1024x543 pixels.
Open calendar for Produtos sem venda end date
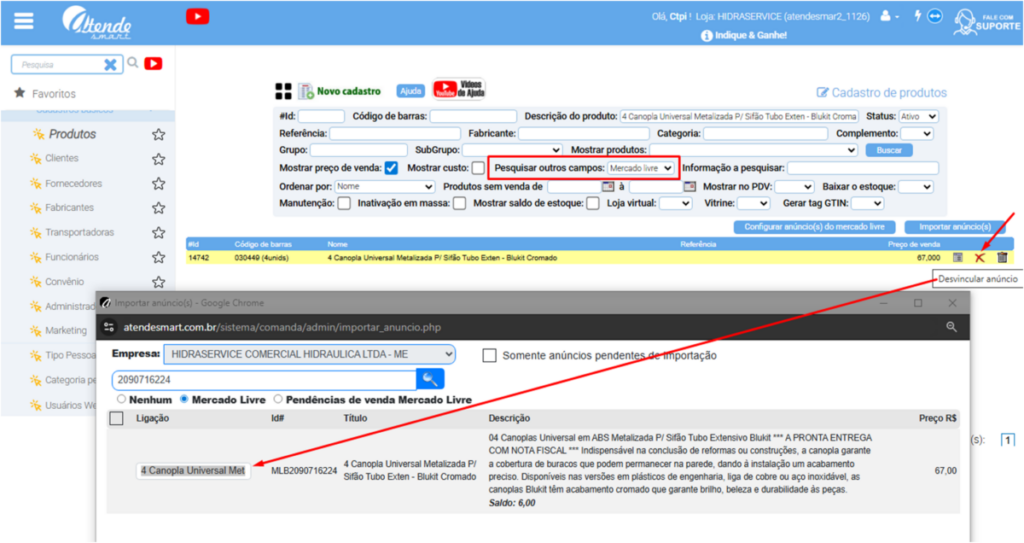690,186
